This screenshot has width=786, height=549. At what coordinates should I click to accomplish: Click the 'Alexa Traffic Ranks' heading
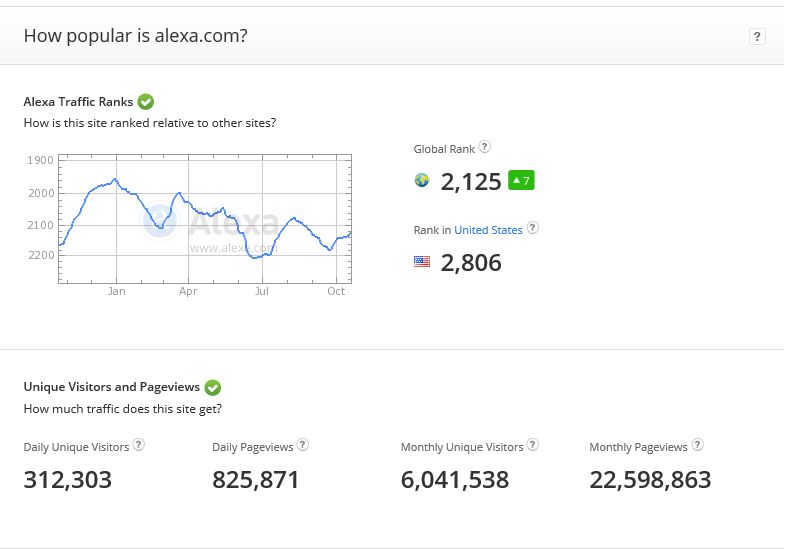pyautogui.click(x=78, y=102)
